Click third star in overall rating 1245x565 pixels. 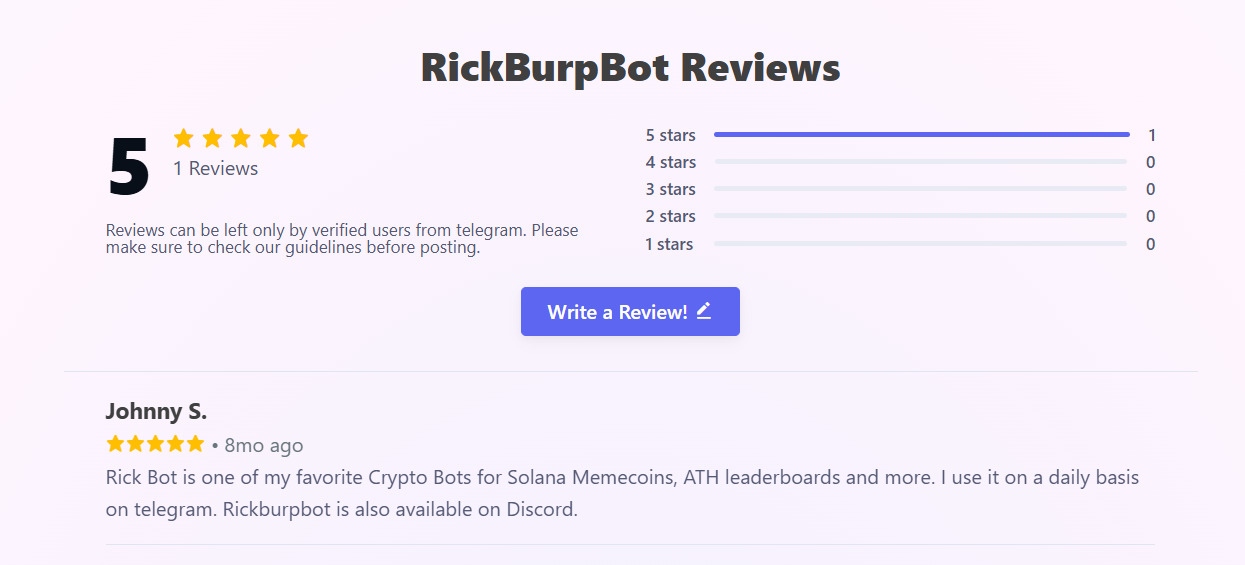point(241,138)
